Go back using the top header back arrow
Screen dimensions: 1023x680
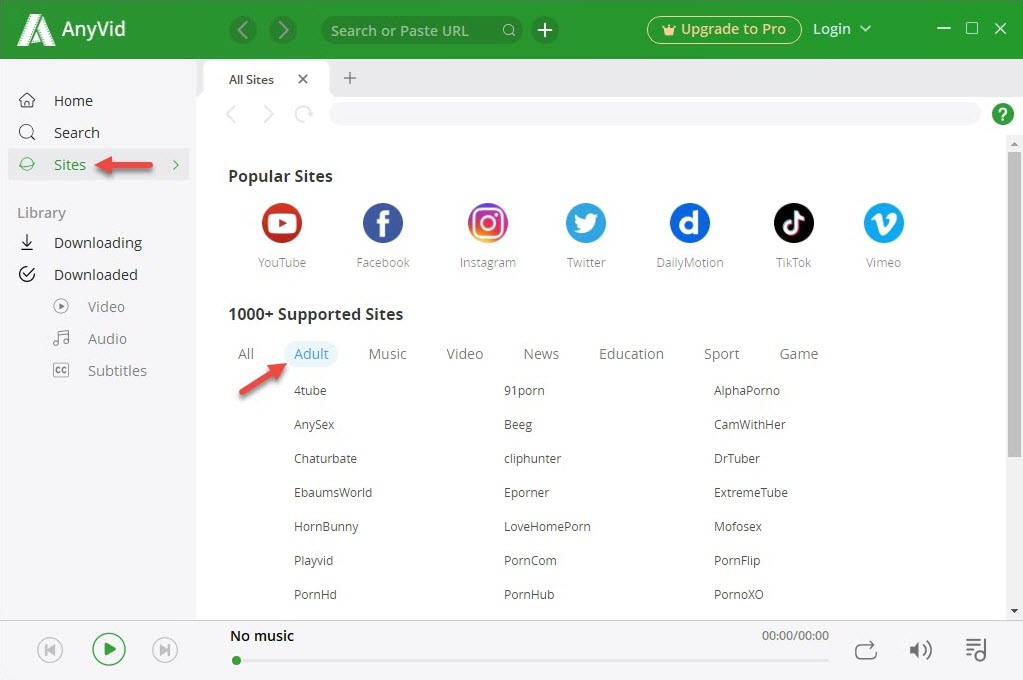click(x=243, y=30)
